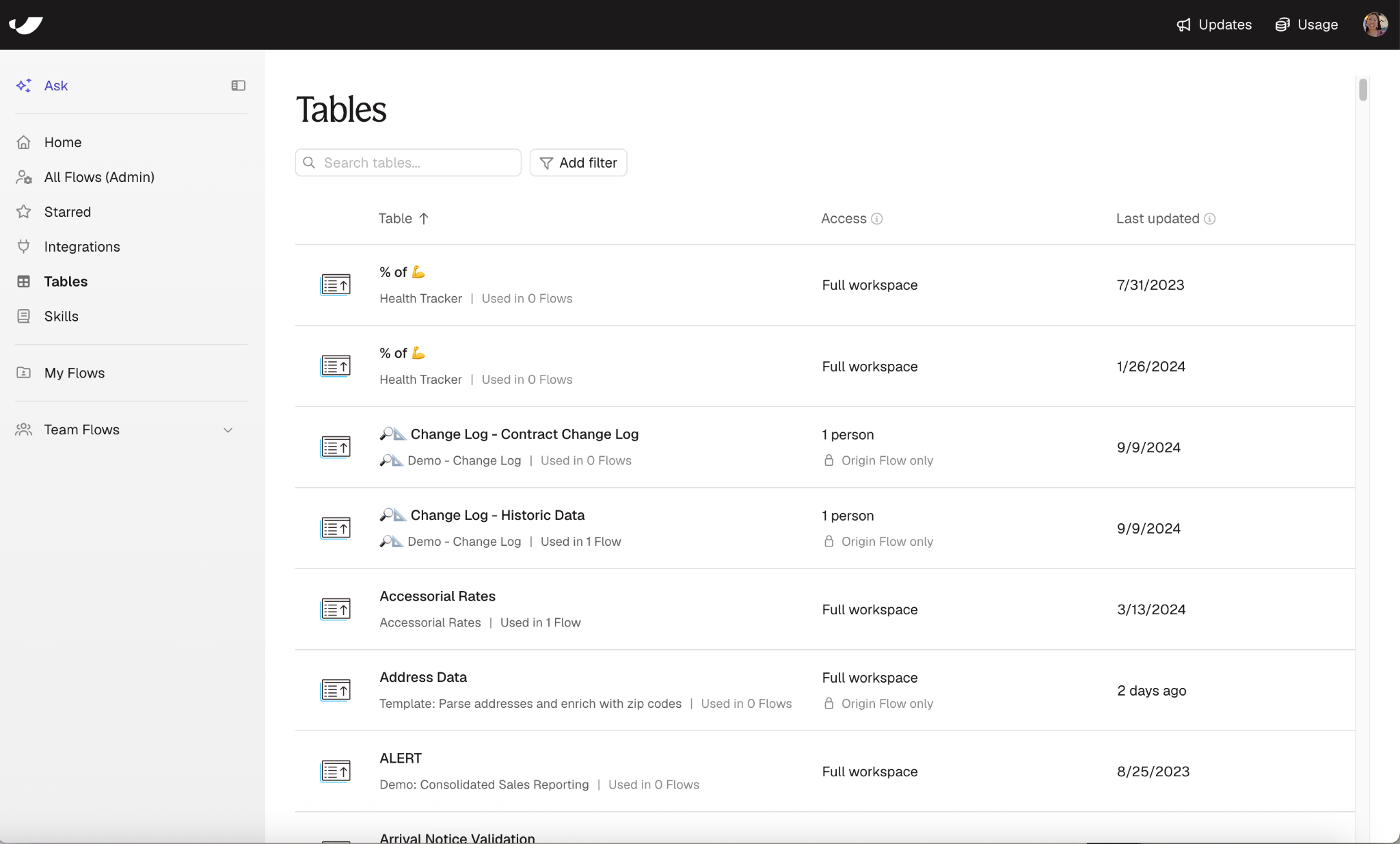The width and height of the screenshot is (1400, 844).
Task: Open the user profile avatar
Action: 1375,25
